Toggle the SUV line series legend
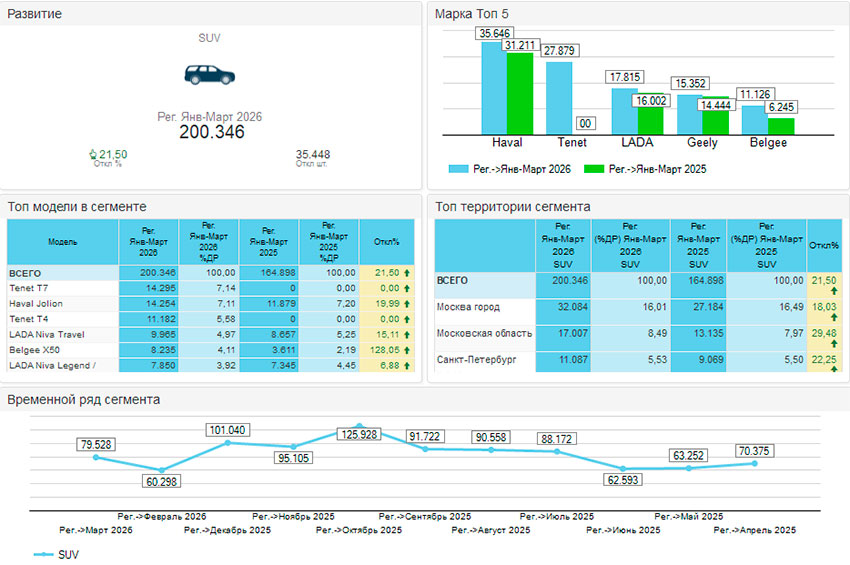 (55, 553)
